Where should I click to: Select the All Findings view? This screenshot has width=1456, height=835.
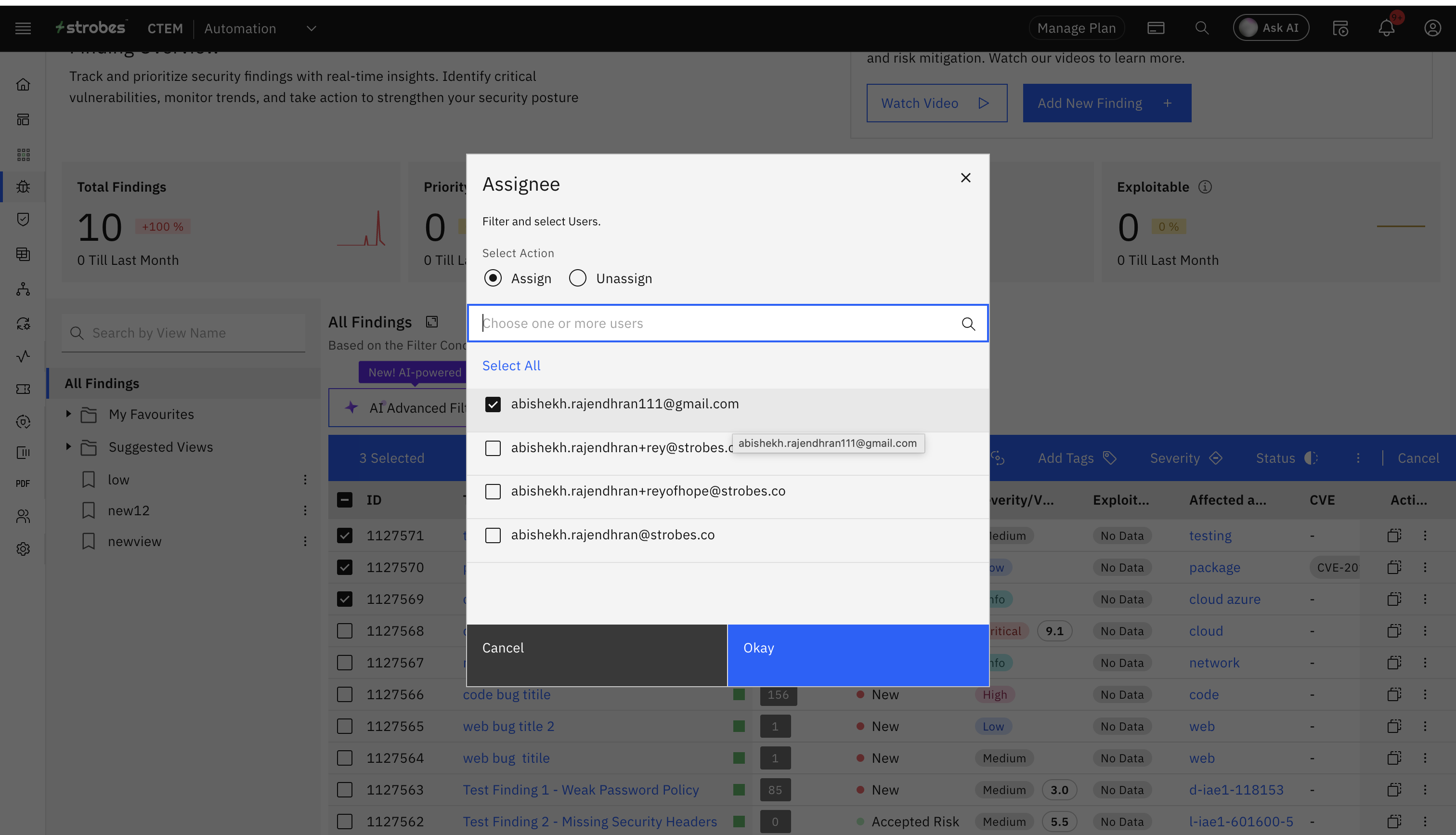102,383
